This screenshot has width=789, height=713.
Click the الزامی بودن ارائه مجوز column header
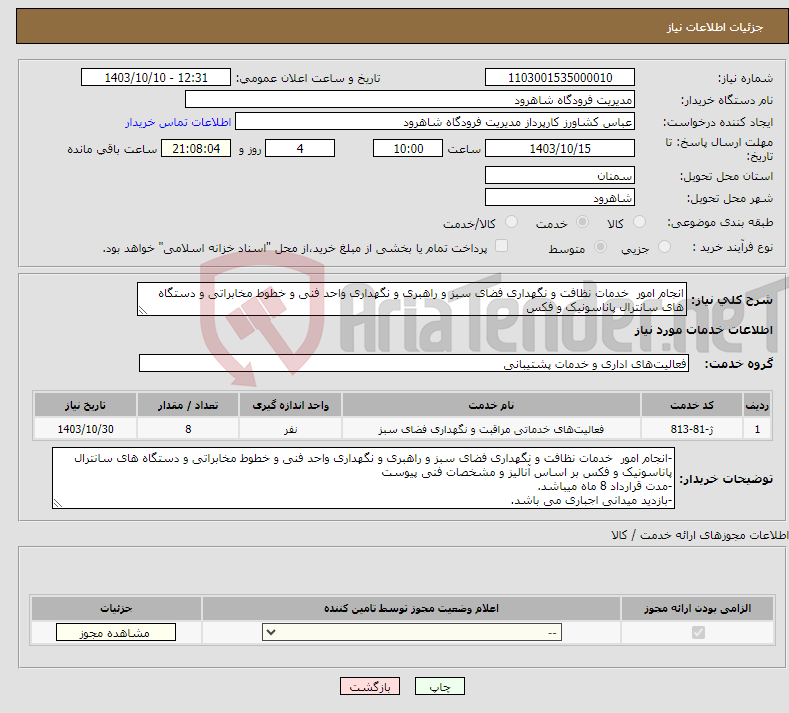pos(697,608)
